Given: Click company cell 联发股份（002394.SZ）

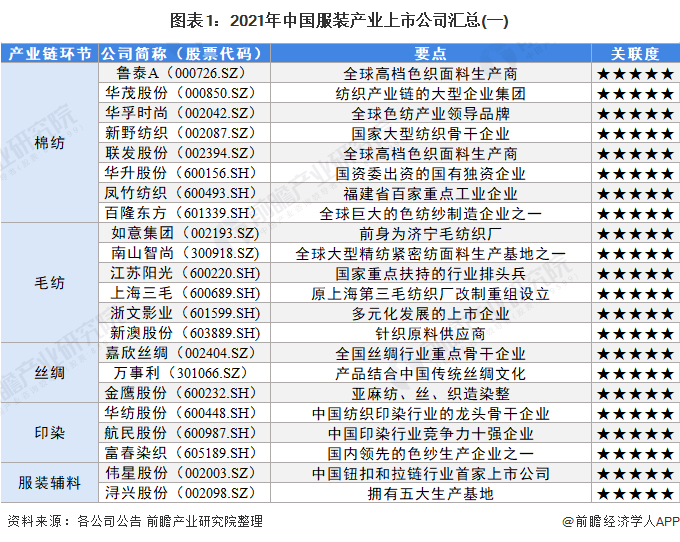Looking at the screenshot, I should click(184, 153).
